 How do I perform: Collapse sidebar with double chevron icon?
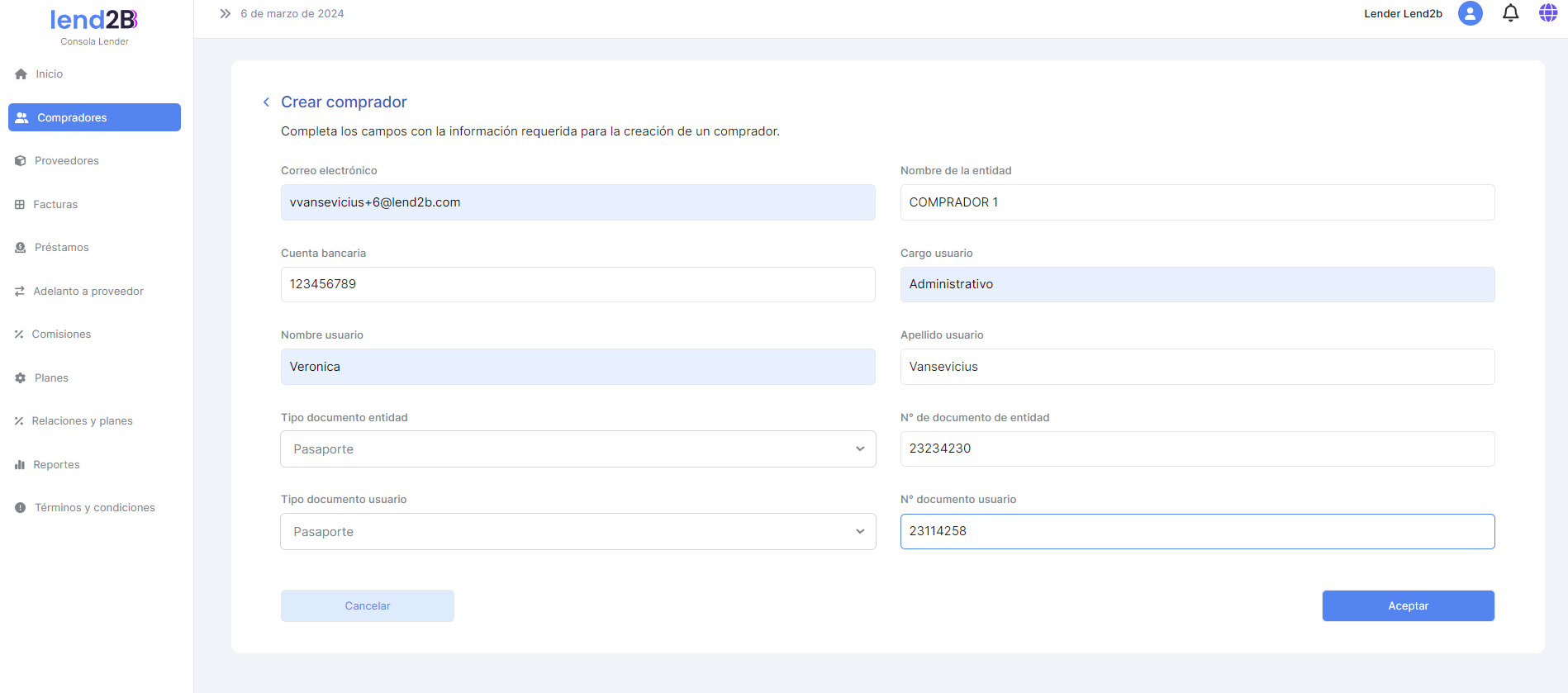pyautogui.click(x=225, y=14)
